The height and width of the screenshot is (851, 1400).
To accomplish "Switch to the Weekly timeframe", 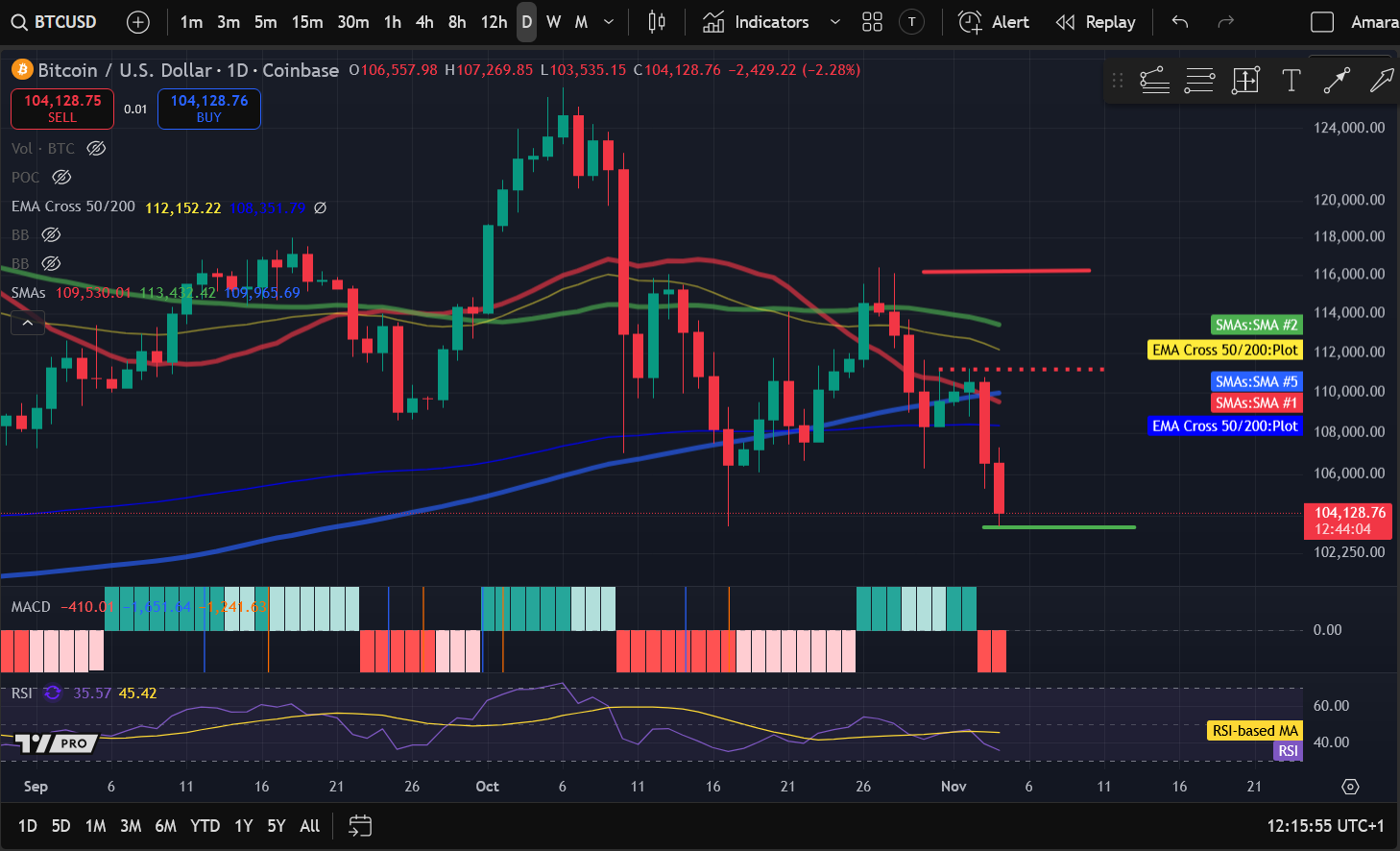I will click(553, 22).
